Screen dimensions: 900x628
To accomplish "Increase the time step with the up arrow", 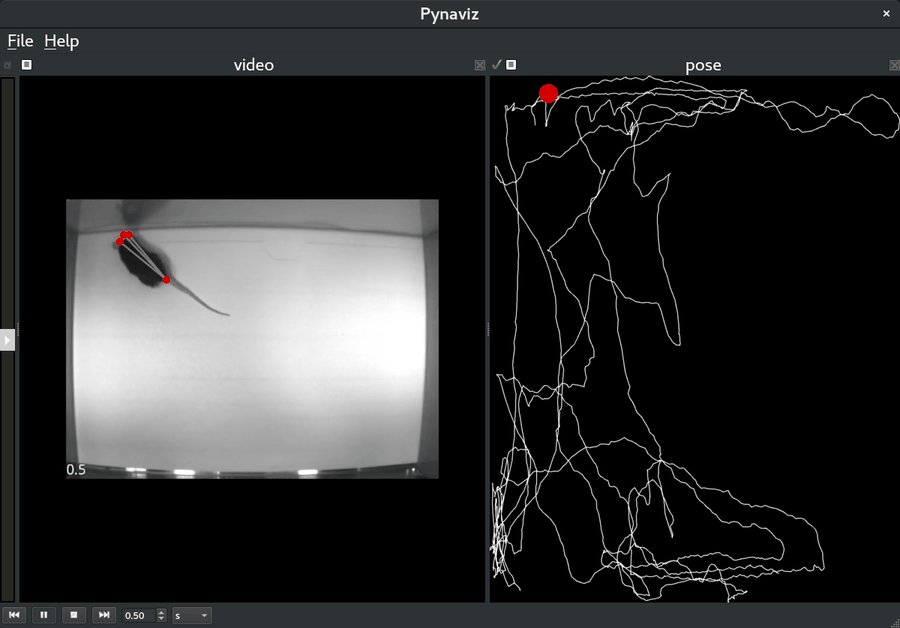I will coord(162,612).
